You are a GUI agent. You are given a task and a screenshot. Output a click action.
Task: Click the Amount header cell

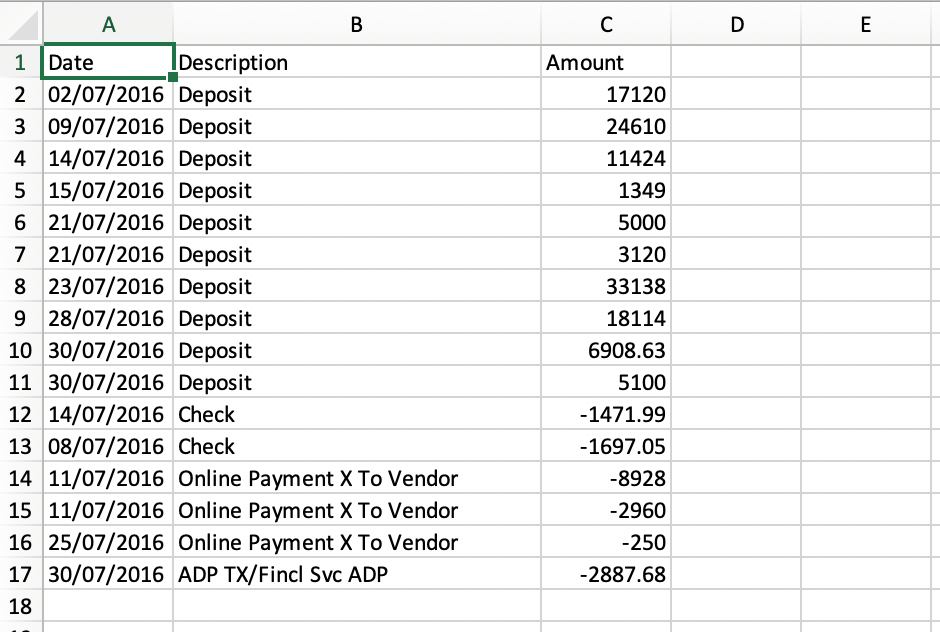(x=606, y=62)
